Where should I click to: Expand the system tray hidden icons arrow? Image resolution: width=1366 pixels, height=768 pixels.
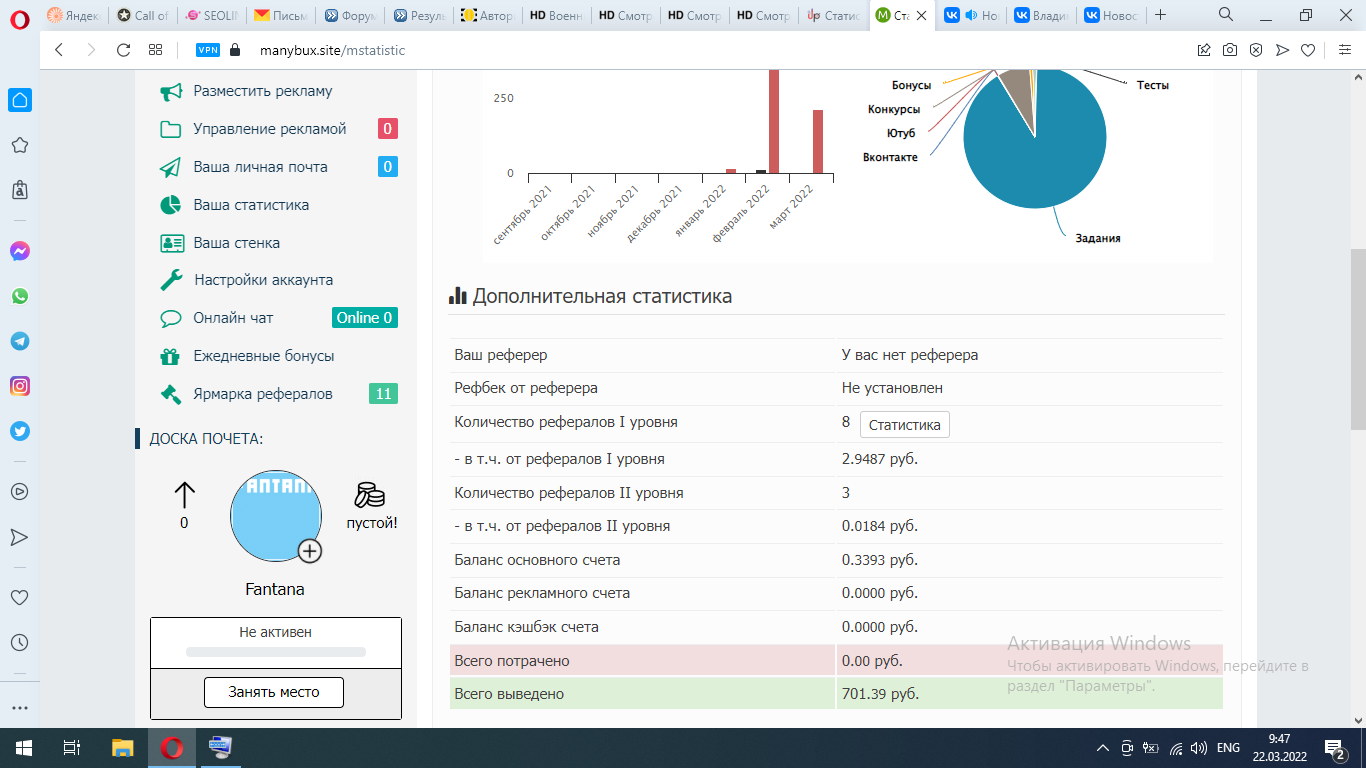click(x=1103, y=747)
